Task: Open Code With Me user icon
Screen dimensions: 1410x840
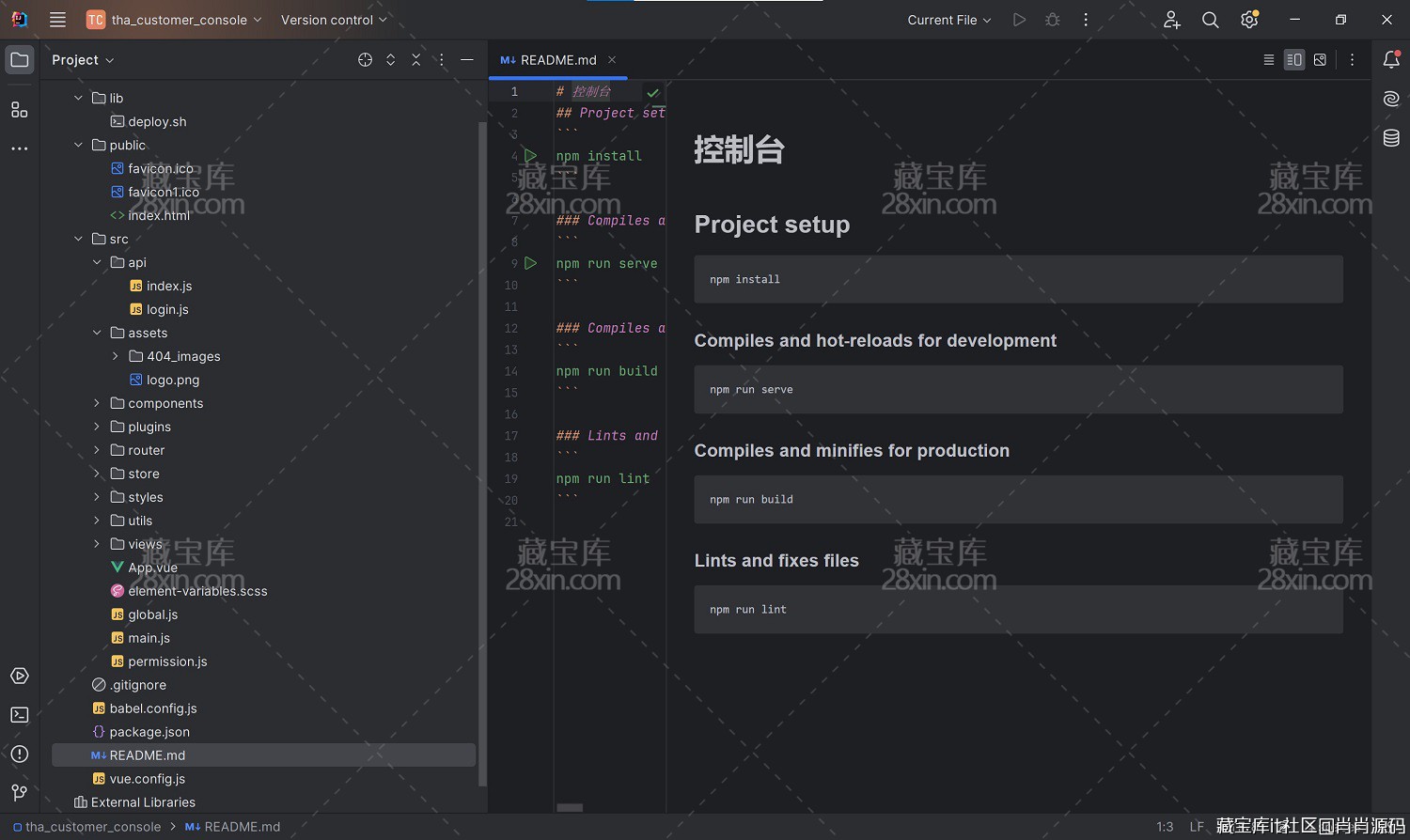Action: coord(1171,20)
